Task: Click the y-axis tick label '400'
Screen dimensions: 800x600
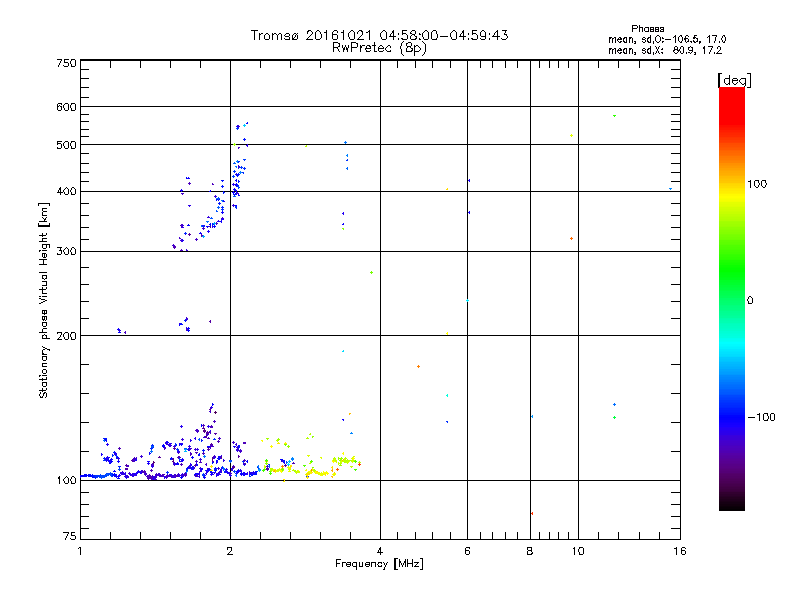Action: (x=66, y=191)
